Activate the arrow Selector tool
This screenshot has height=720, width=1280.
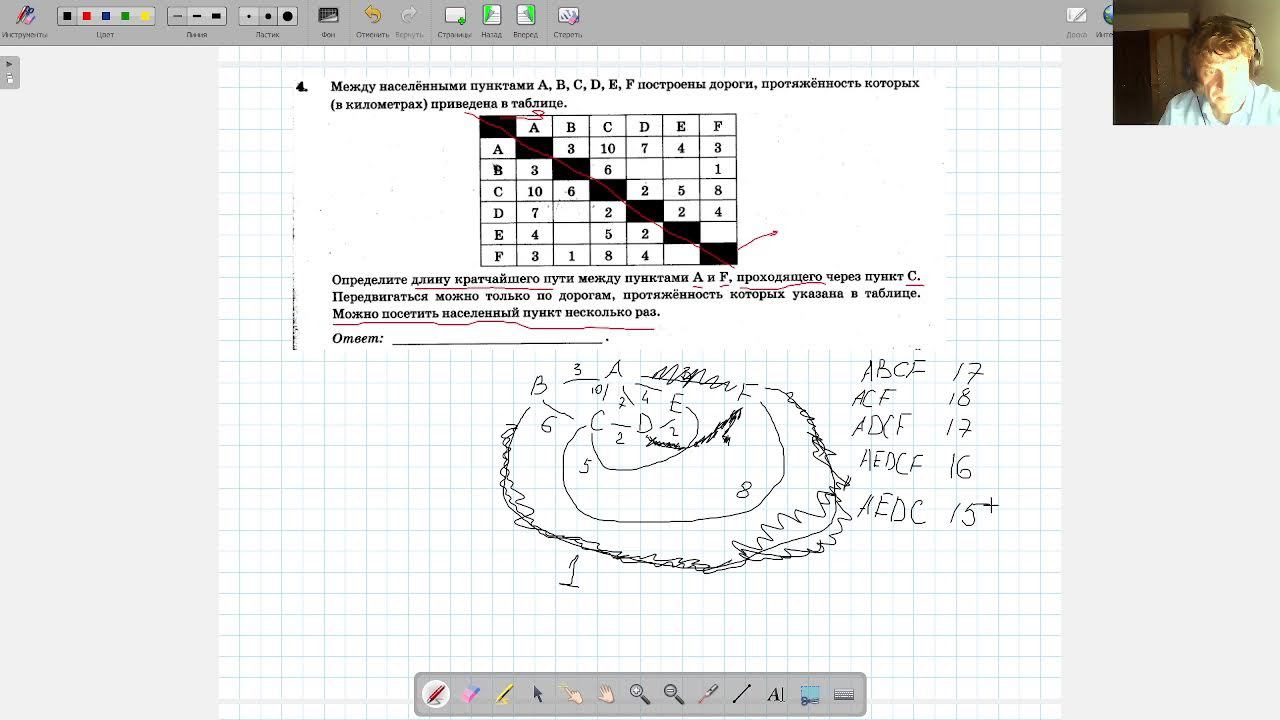[538, 694]
